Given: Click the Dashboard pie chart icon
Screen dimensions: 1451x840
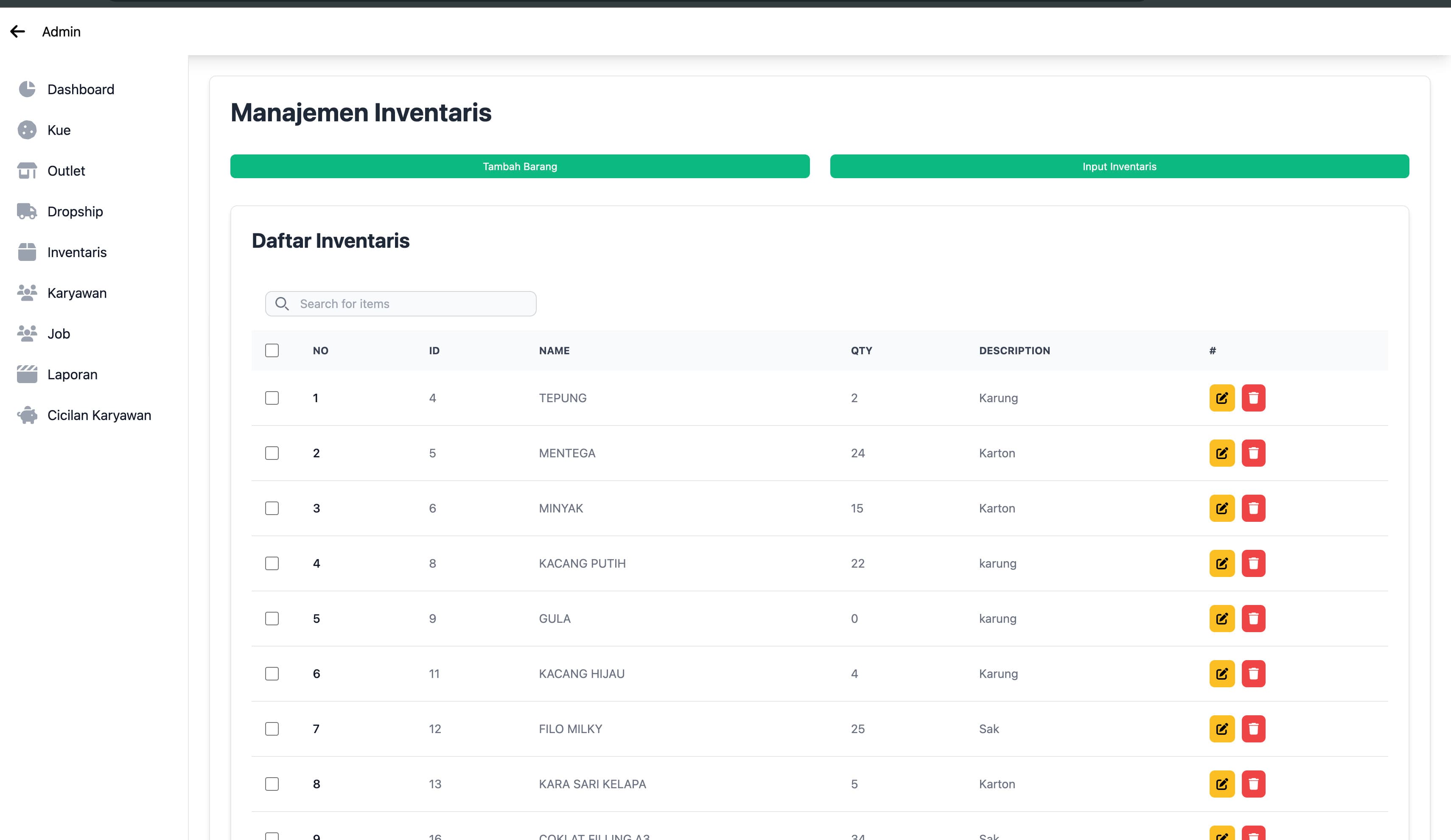Looking at the screenshot, I should click(27, 89).
